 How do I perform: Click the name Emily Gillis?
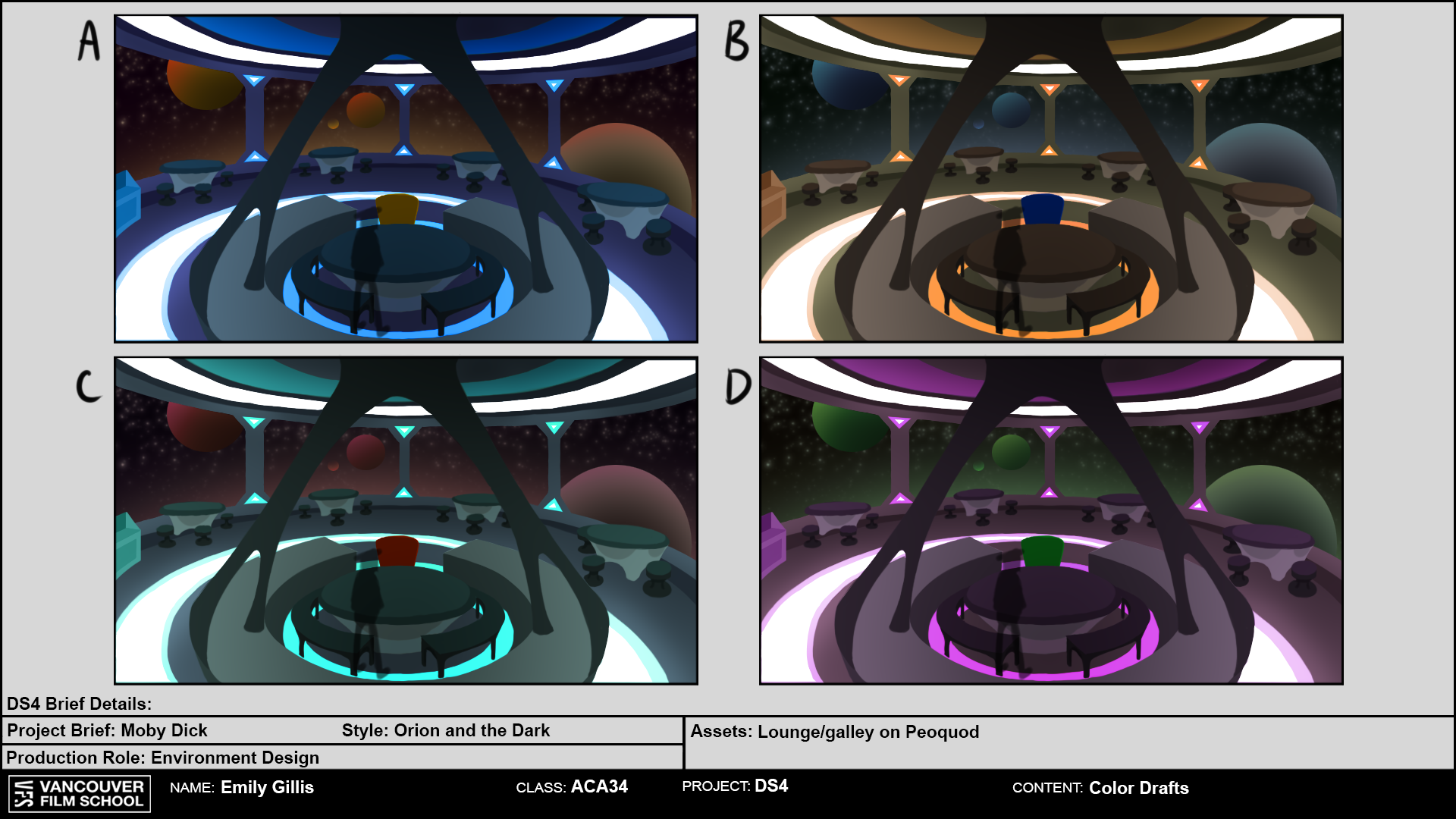[x=266, y=787]
